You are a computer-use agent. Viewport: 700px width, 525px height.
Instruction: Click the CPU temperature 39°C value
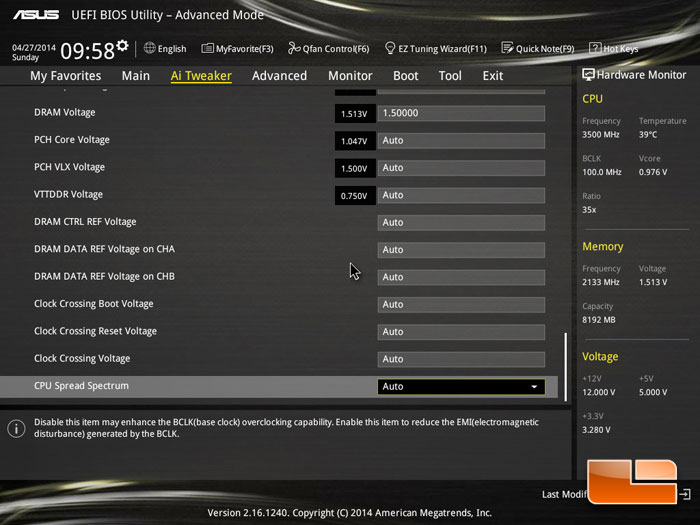[648, 134]
